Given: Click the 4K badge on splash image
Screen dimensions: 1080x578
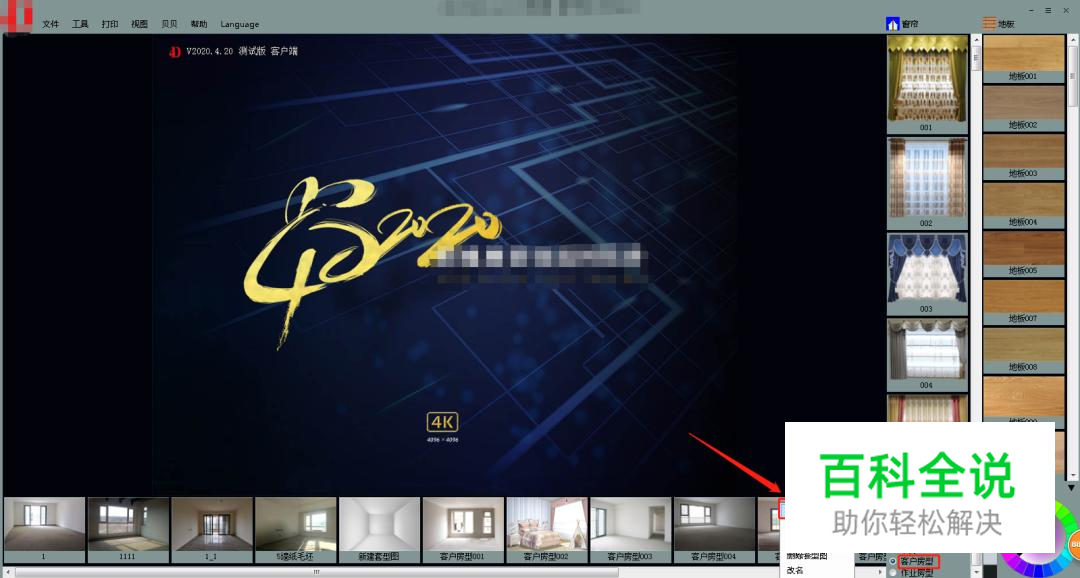Looking at the screenshot, I should [442, 422].
